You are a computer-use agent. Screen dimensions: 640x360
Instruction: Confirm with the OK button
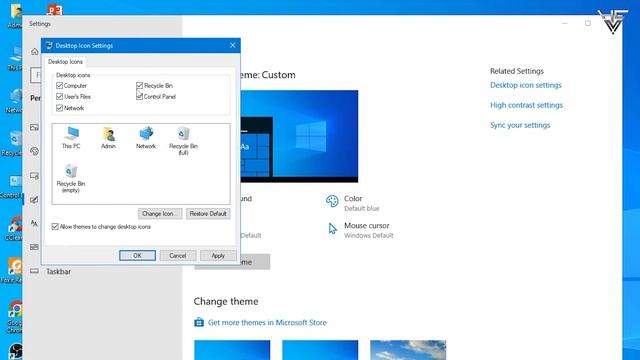[137, 256]
